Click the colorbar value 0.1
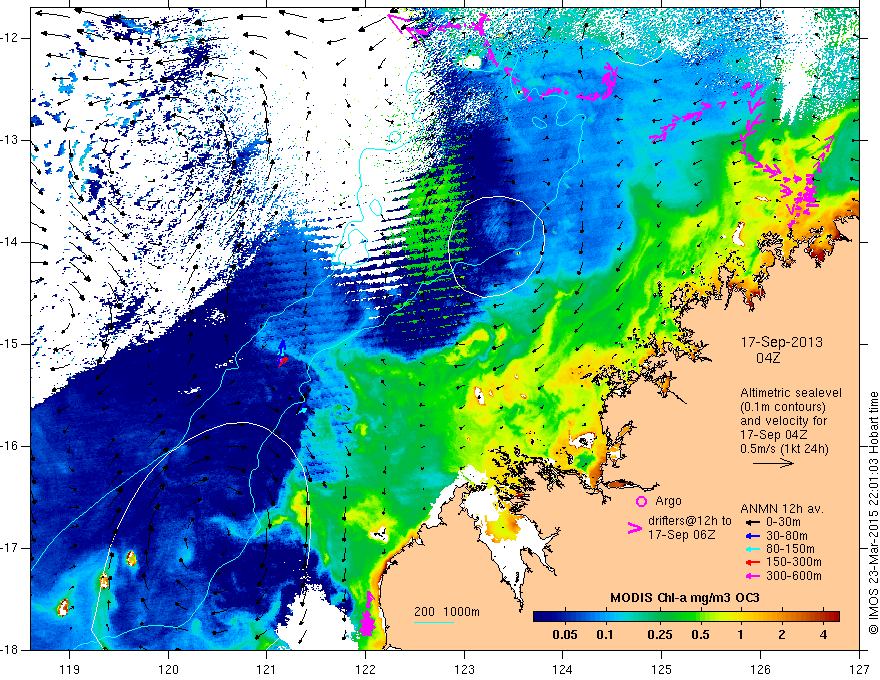Image resolution: width=880 pixels, height=680 pixels. click(x=605, y=635)
